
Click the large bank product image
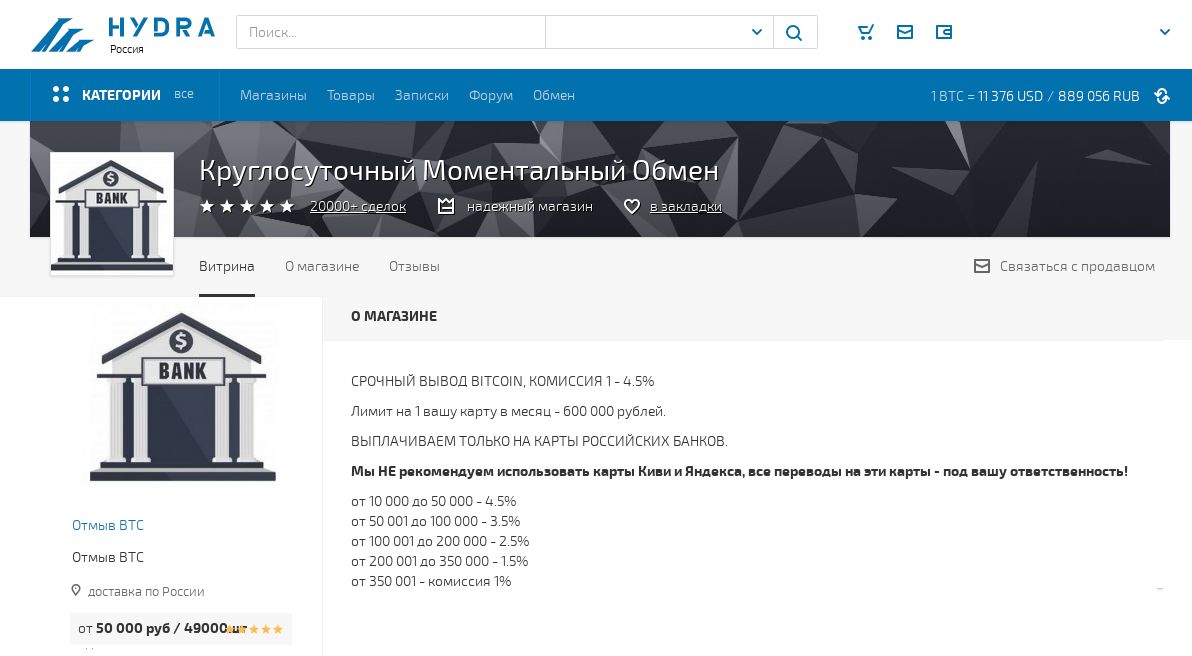182,397
